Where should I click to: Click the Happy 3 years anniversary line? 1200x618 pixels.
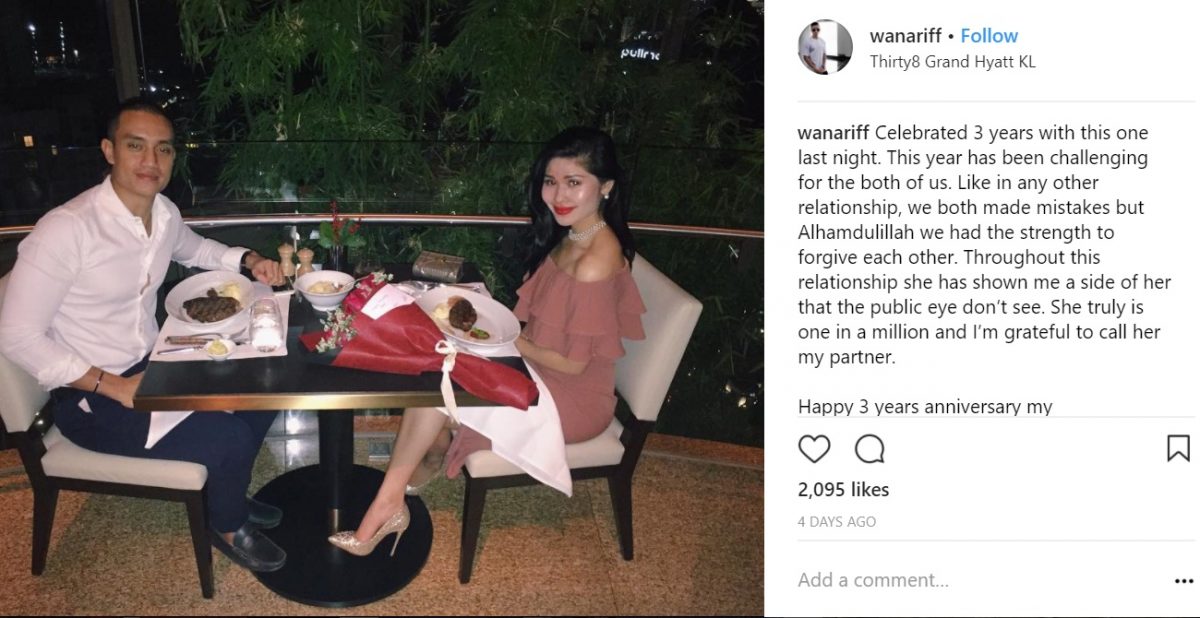(x=925, y=407)
